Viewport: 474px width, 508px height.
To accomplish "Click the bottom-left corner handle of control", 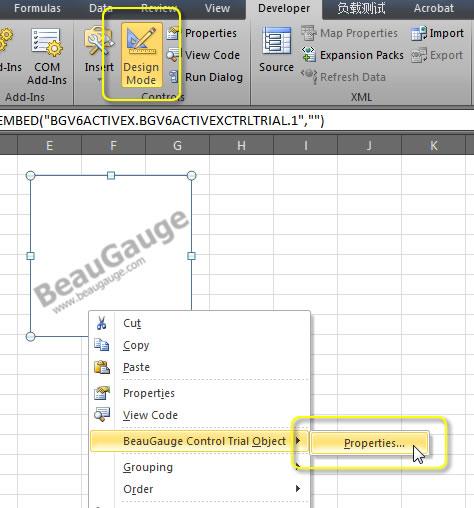I will click(x=30, y=337).
